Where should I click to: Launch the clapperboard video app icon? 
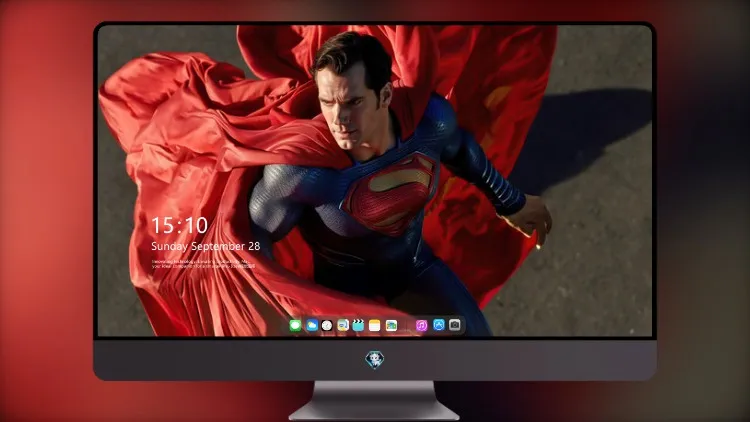(359, 325)
